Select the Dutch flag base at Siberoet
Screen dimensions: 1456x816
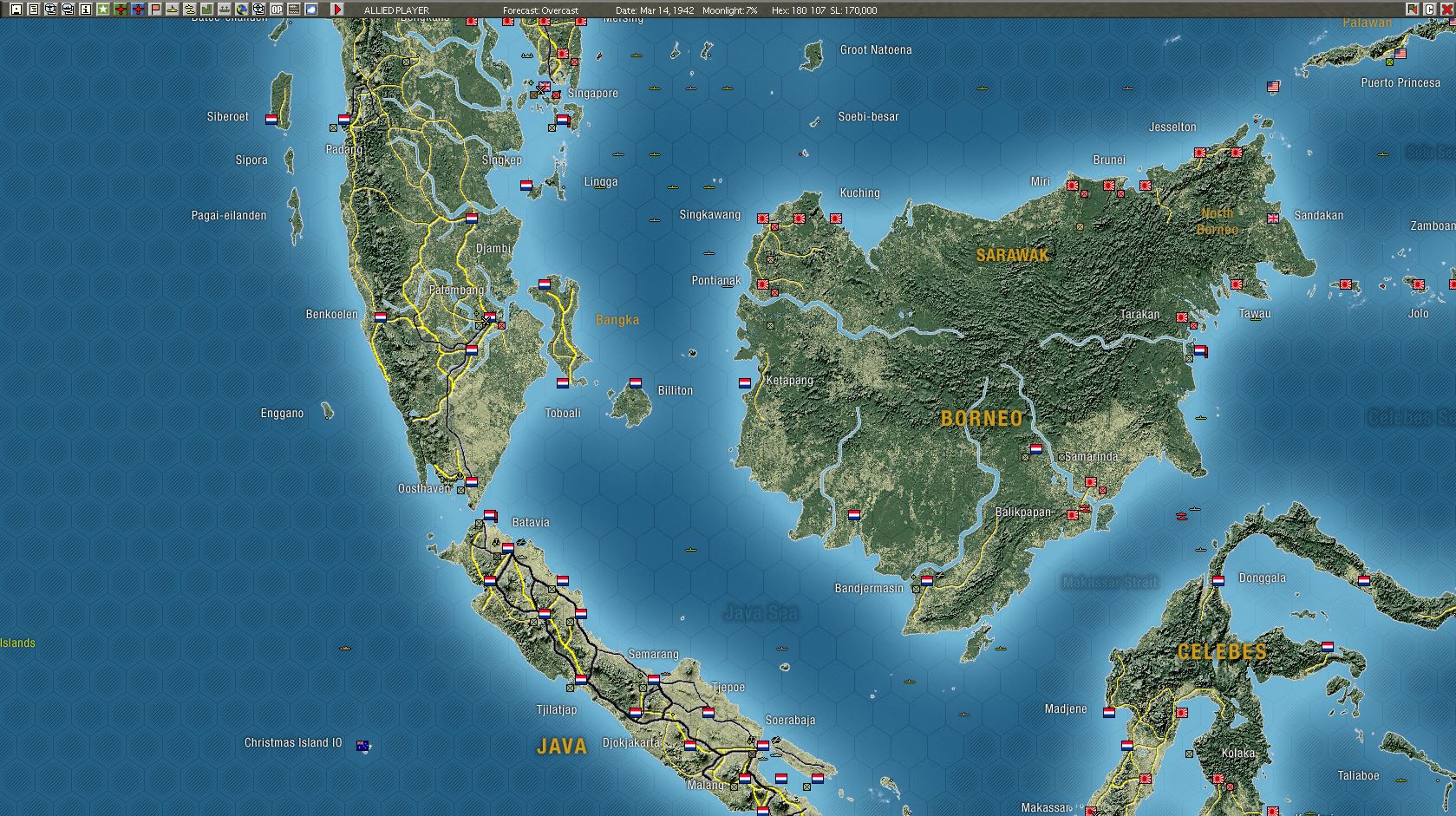pyautogui.click(x=271, y=120)
